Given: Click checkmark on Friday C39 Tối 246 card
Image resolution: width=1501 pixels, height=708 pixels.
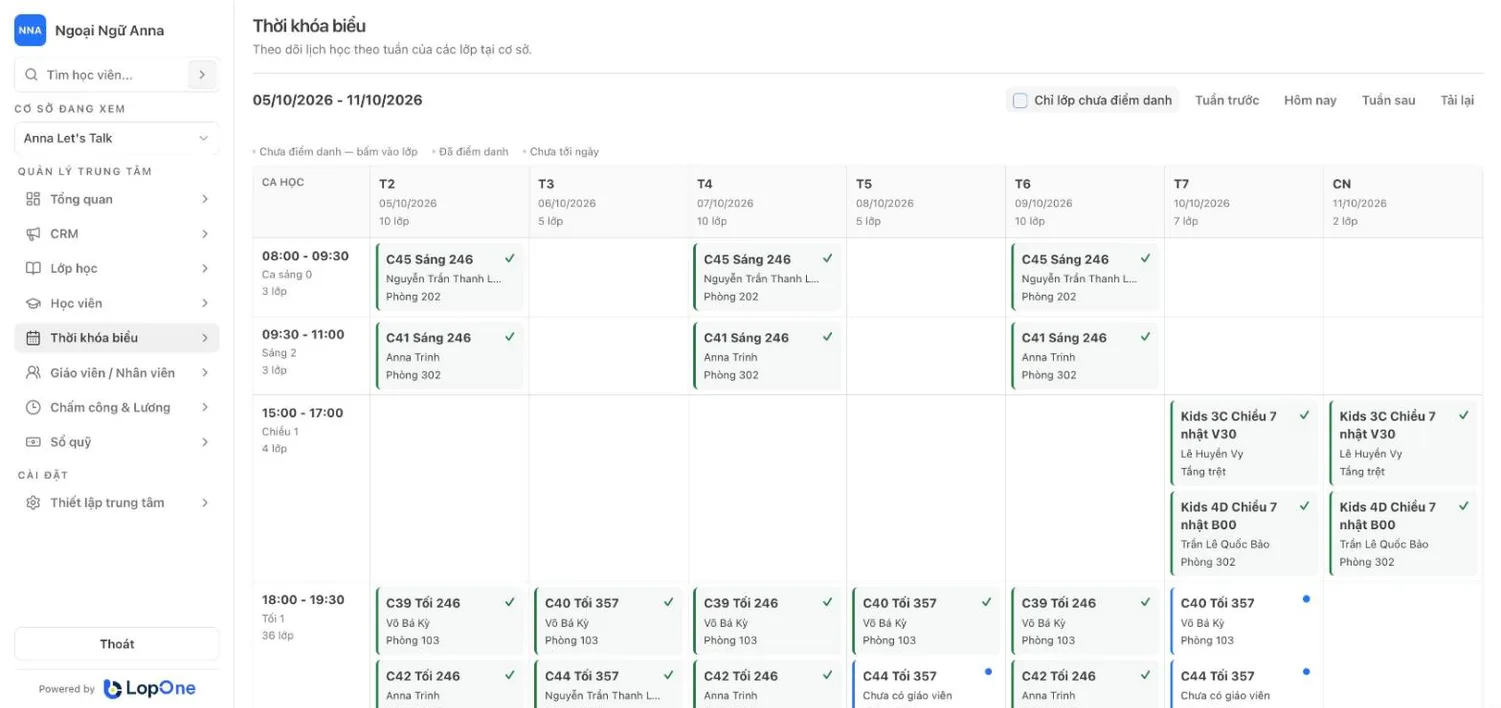Looking at the screenshot, I should 1146,602.
